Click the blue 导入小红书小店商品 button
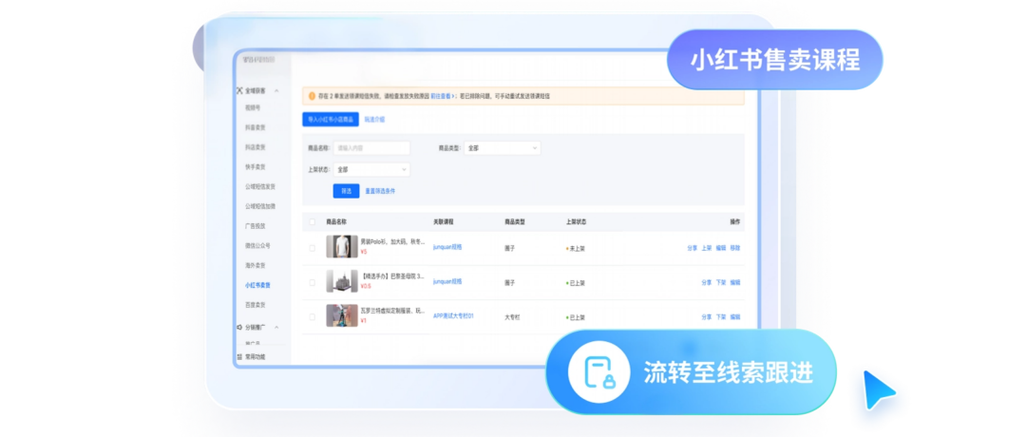 point(329,119)
